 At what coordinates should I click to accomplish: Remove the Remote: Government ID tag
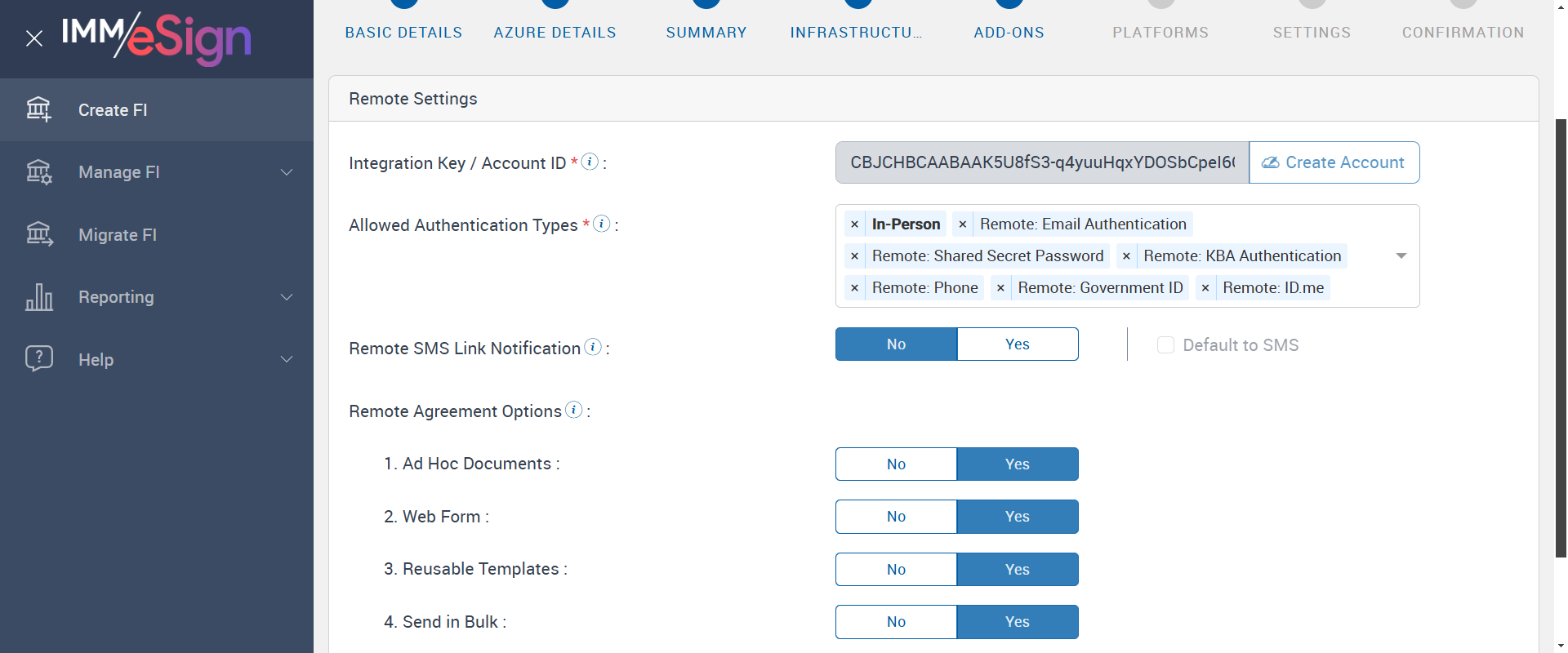(x=1000, y=288)
